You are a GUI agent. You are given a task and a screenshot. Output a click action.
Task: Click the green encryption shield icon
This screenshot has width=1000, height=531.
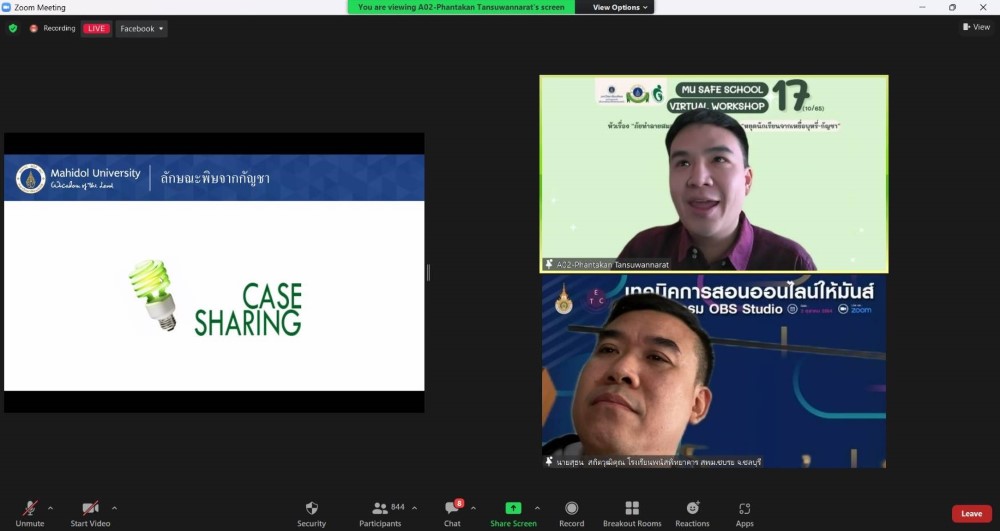point(13,28)
